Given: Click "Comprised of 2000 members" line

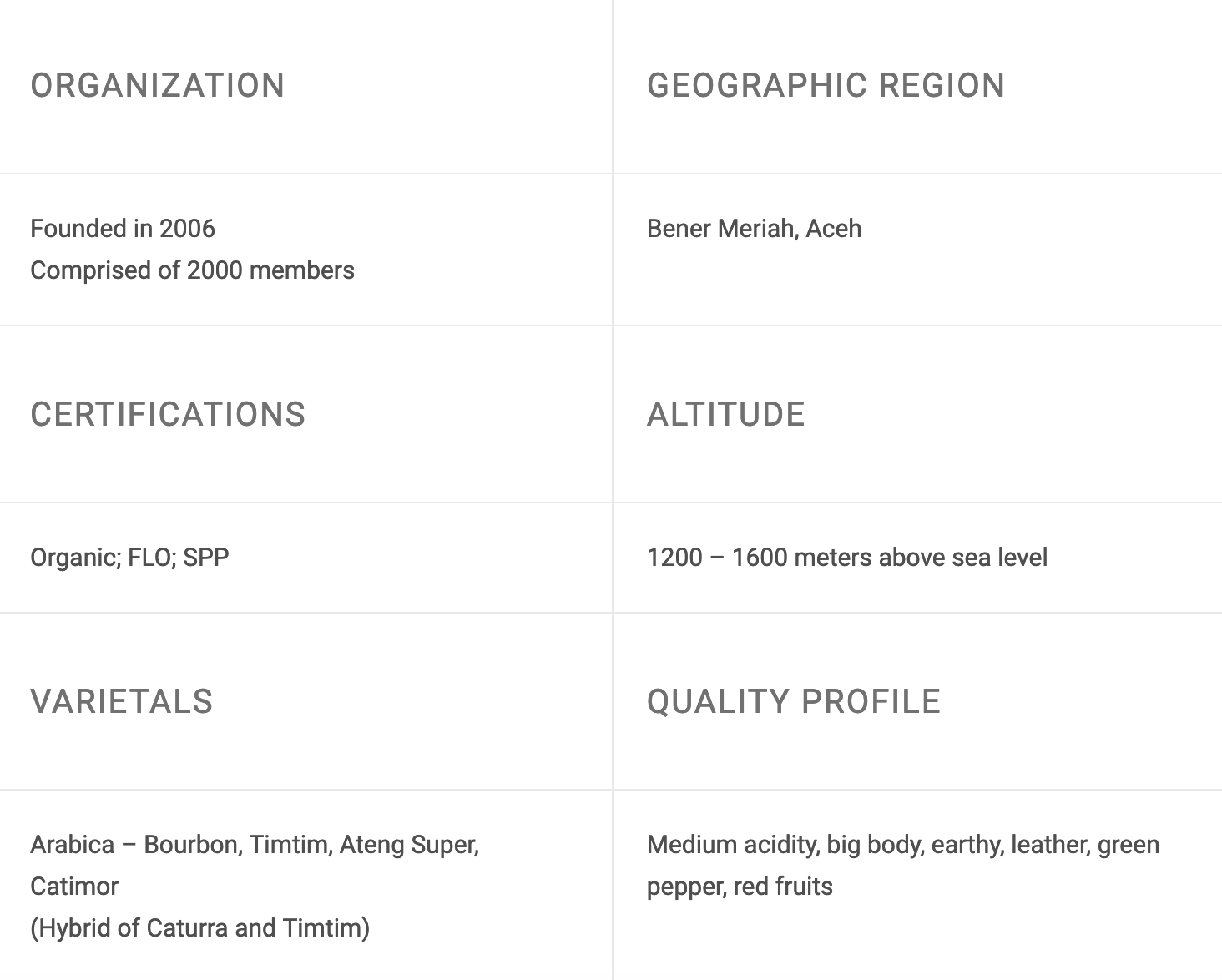Looking at the screenshot, I should point(192,270).
